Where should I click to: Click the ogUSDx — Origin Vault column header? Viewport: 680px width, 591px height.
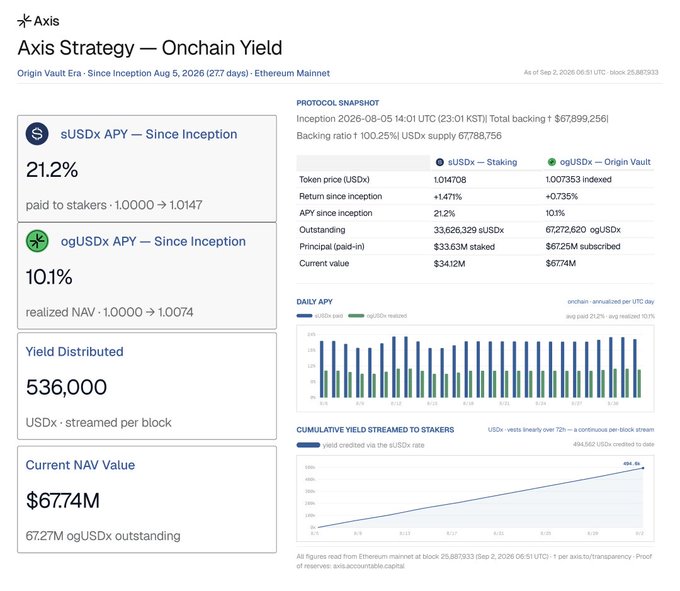tap(605, 162)
